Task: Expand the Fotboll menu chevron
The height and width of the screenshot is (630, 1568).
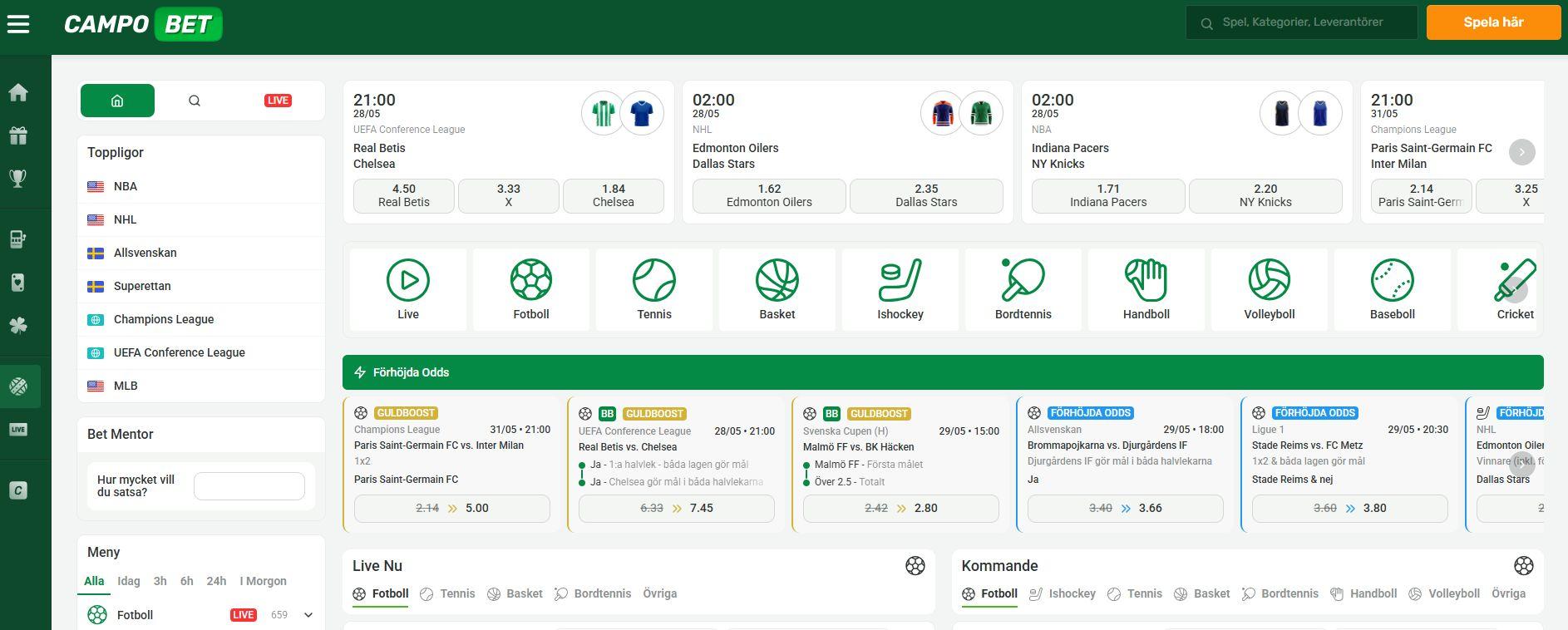Action: 308,615
